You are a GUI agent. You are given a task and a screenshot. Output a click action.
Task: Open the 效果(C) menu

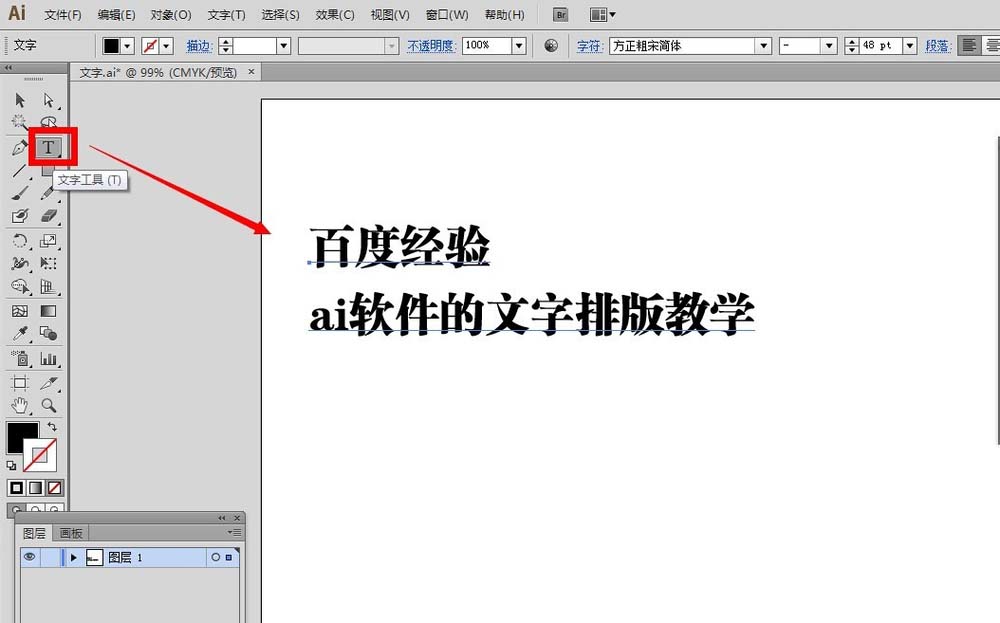(x=335, y=15)
